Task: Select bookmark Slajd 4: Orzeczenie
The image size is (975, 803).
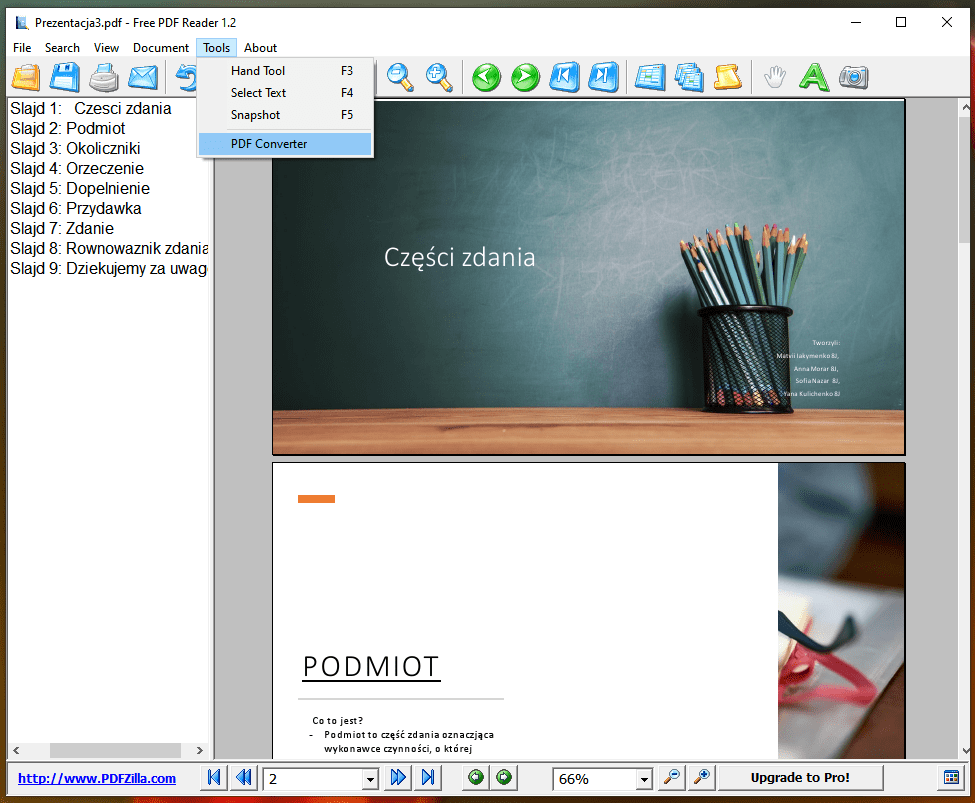Action: pos(77,168)
